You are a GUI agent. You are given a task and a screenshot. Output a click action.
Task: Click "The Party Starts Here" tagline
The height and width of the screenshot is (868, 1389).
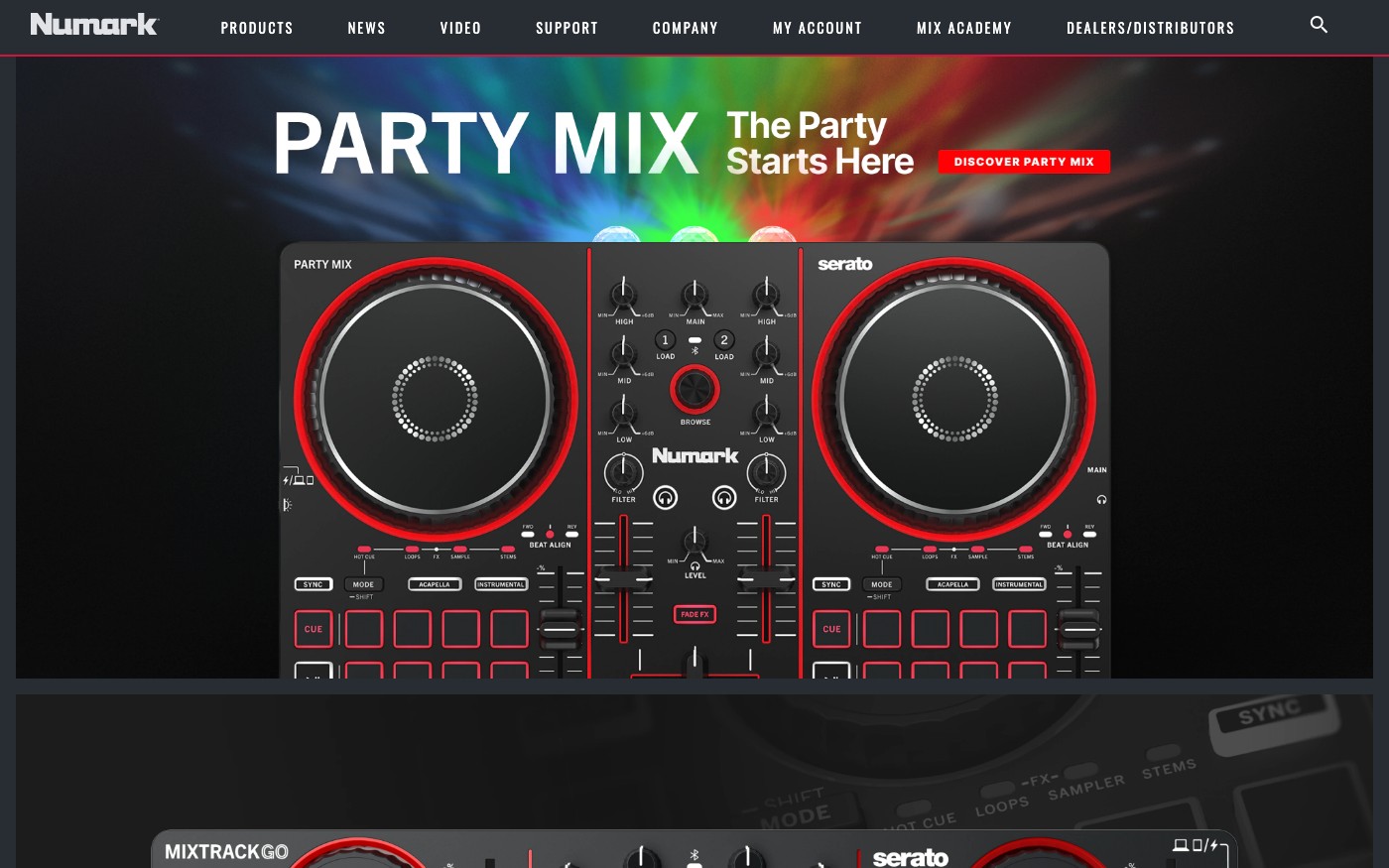point(820,144)
